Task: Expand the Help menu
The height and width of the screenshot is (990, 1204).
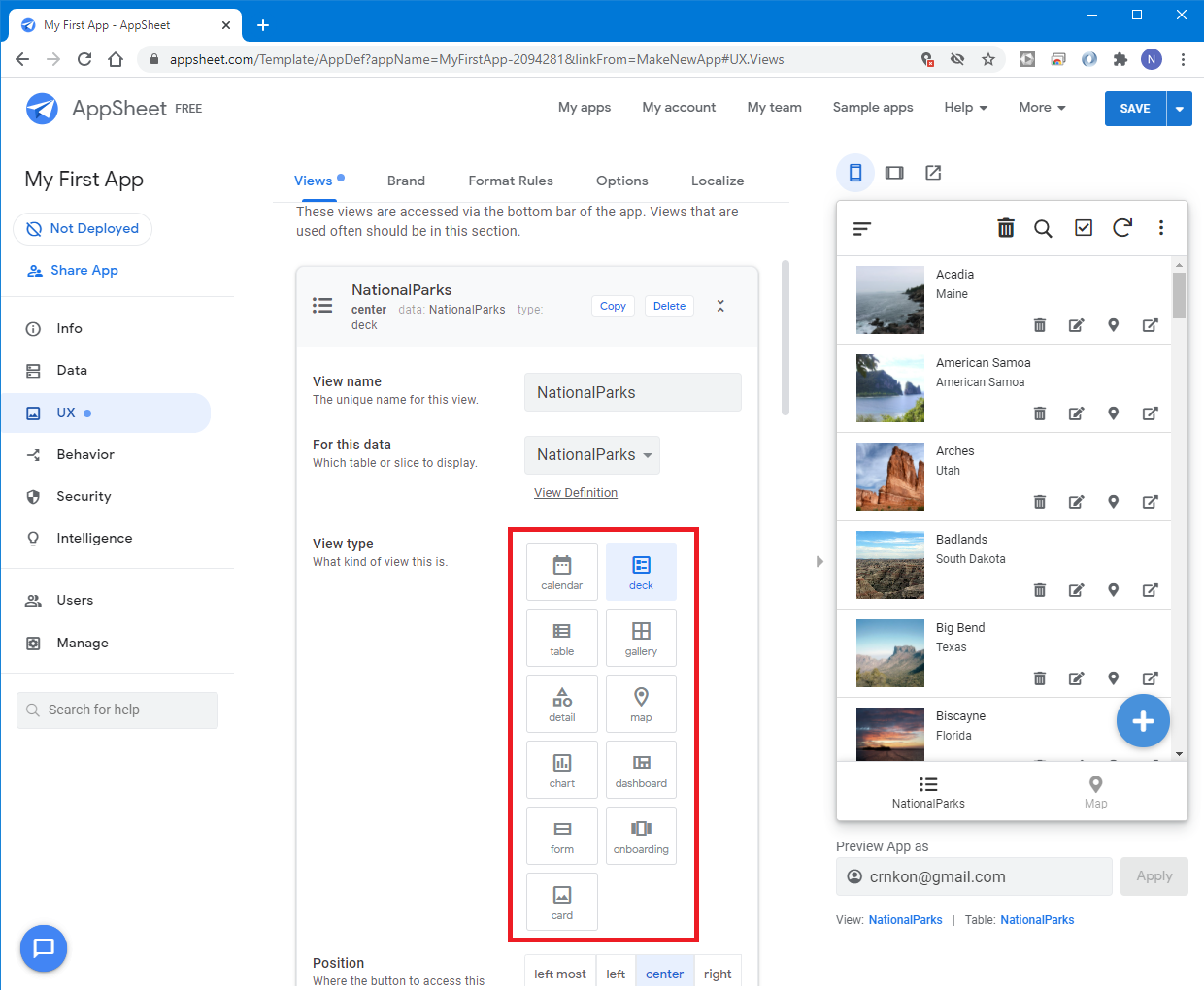Action: [965, 108]
